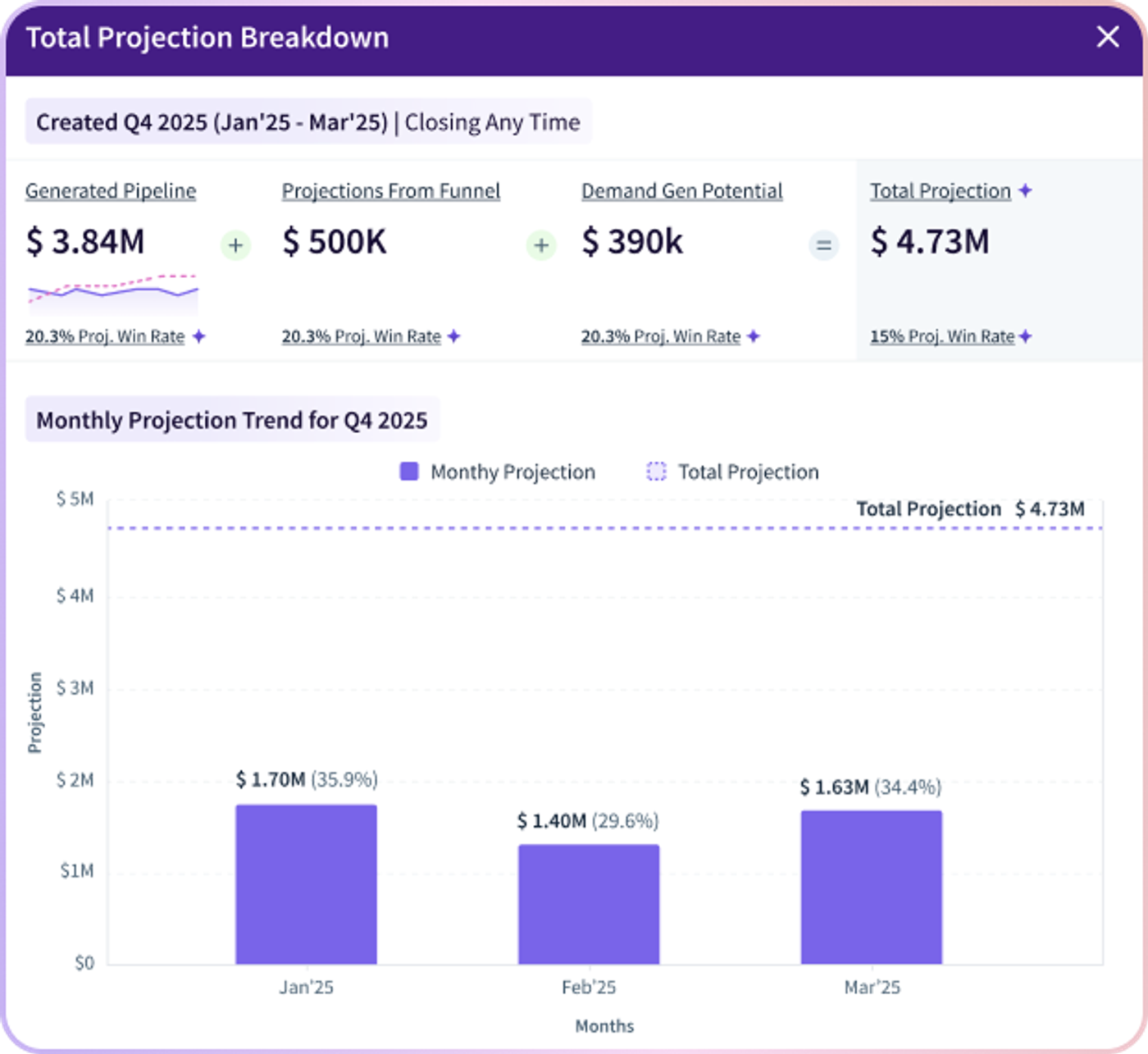Click the $ 1.70M (35.9%) bar label
1148x1054 pixels.
tap(307, 779)
